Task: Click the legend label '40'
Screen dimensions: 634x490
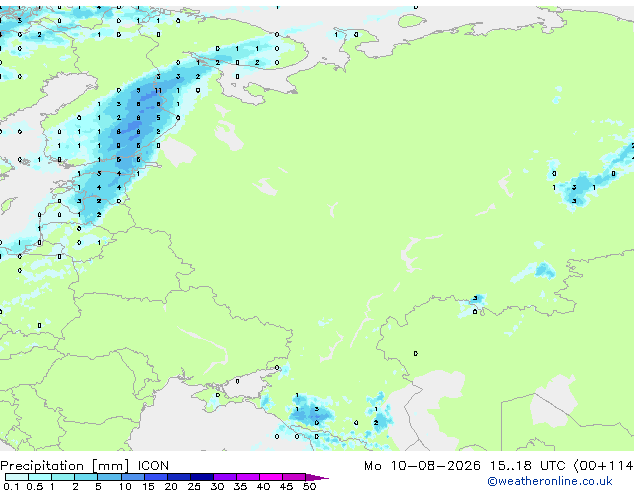Action: point(263,486)
